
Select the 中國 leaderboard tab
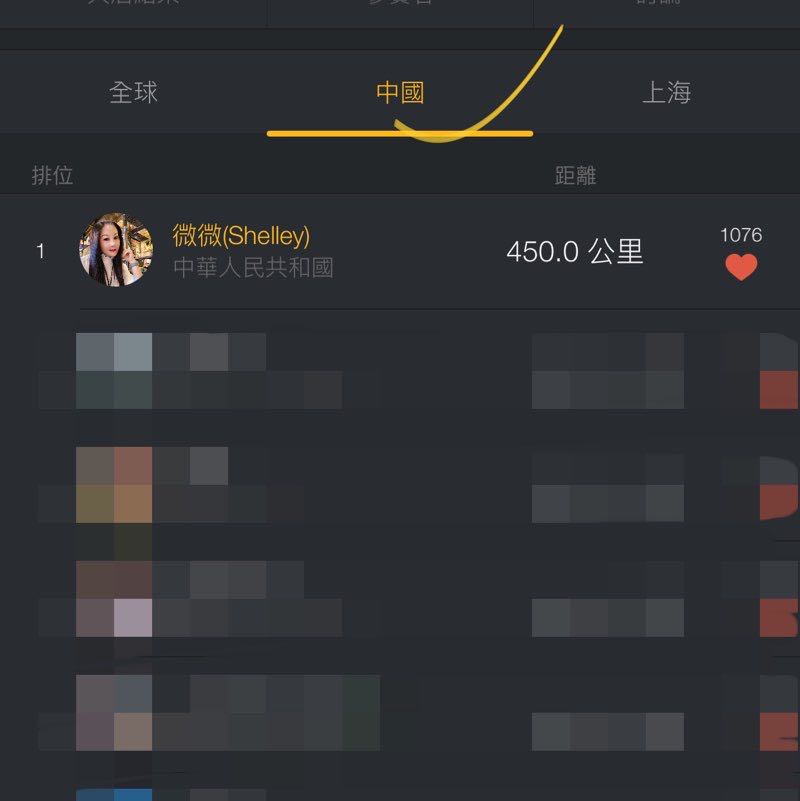[400, 92]
